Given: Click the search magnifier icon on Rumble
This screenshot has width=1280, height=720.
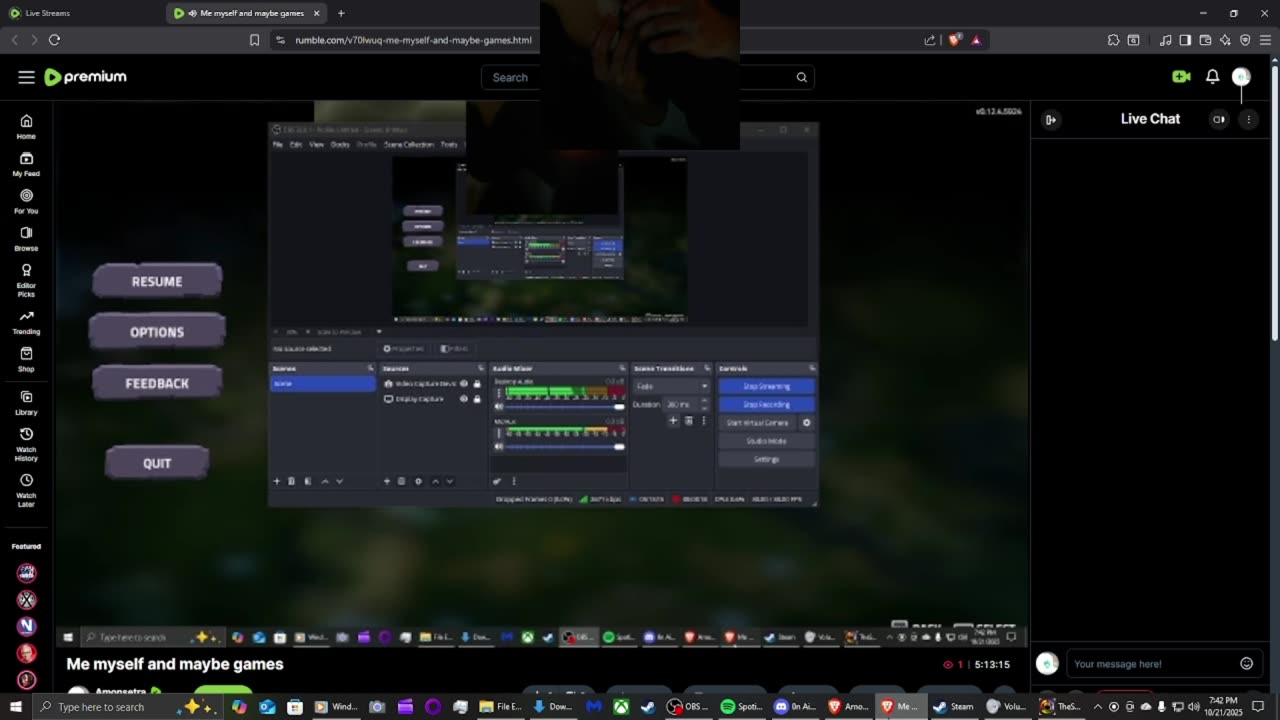Looking at the screenshot, I should click(801, 77).
